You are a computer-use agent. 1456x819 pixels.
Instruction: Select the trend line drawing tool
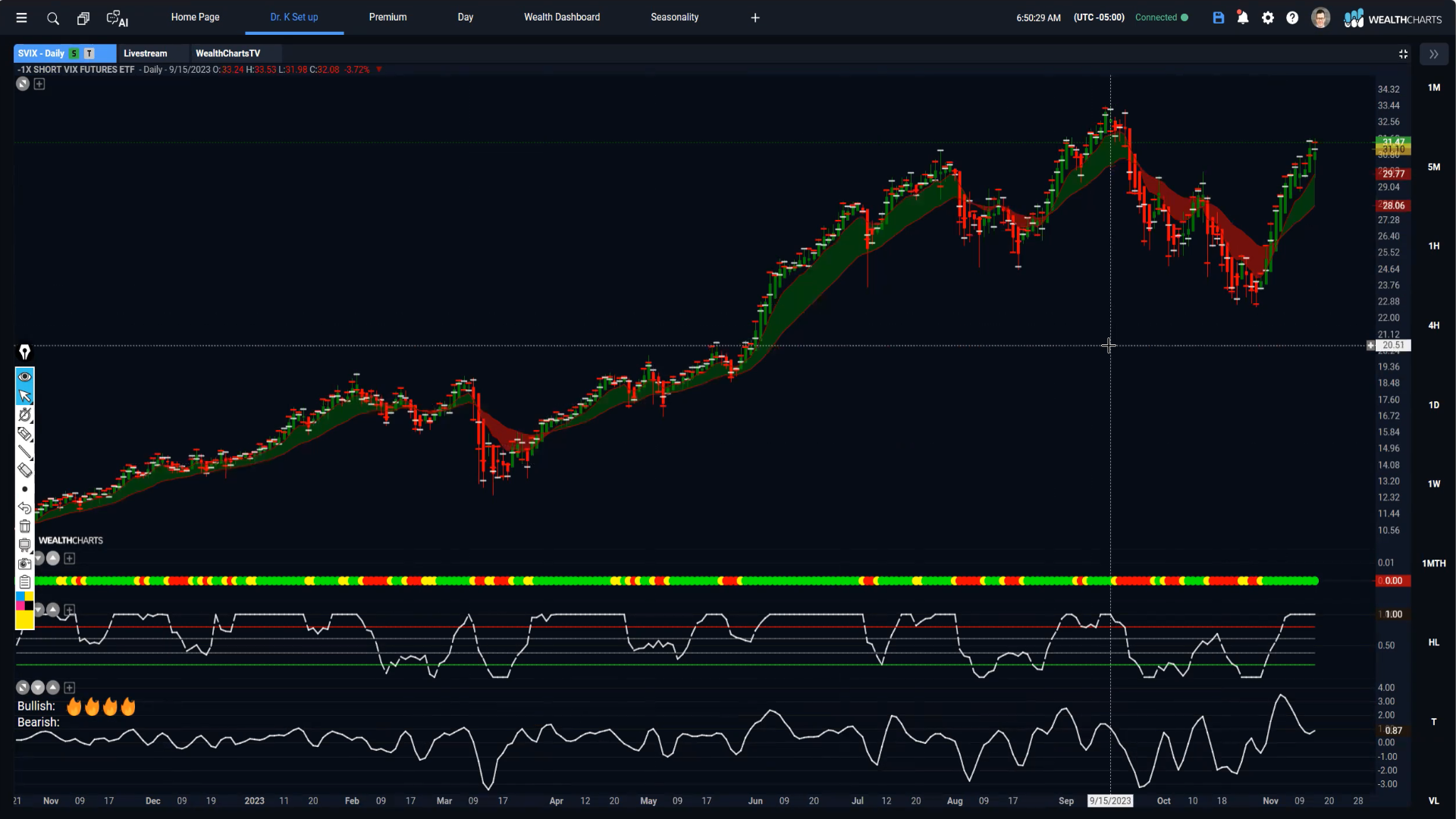click(24, 452)
